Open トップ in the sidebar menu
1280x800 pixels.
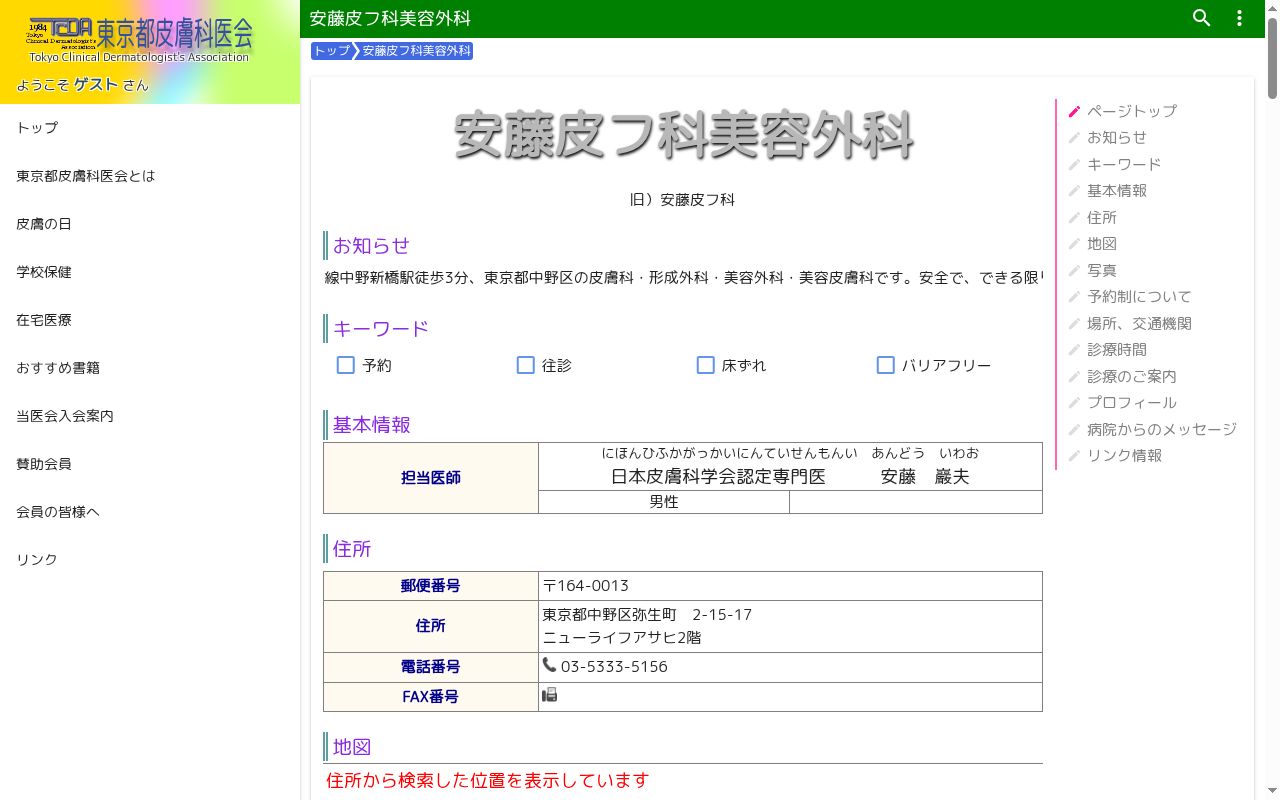(x=150, y=128)
